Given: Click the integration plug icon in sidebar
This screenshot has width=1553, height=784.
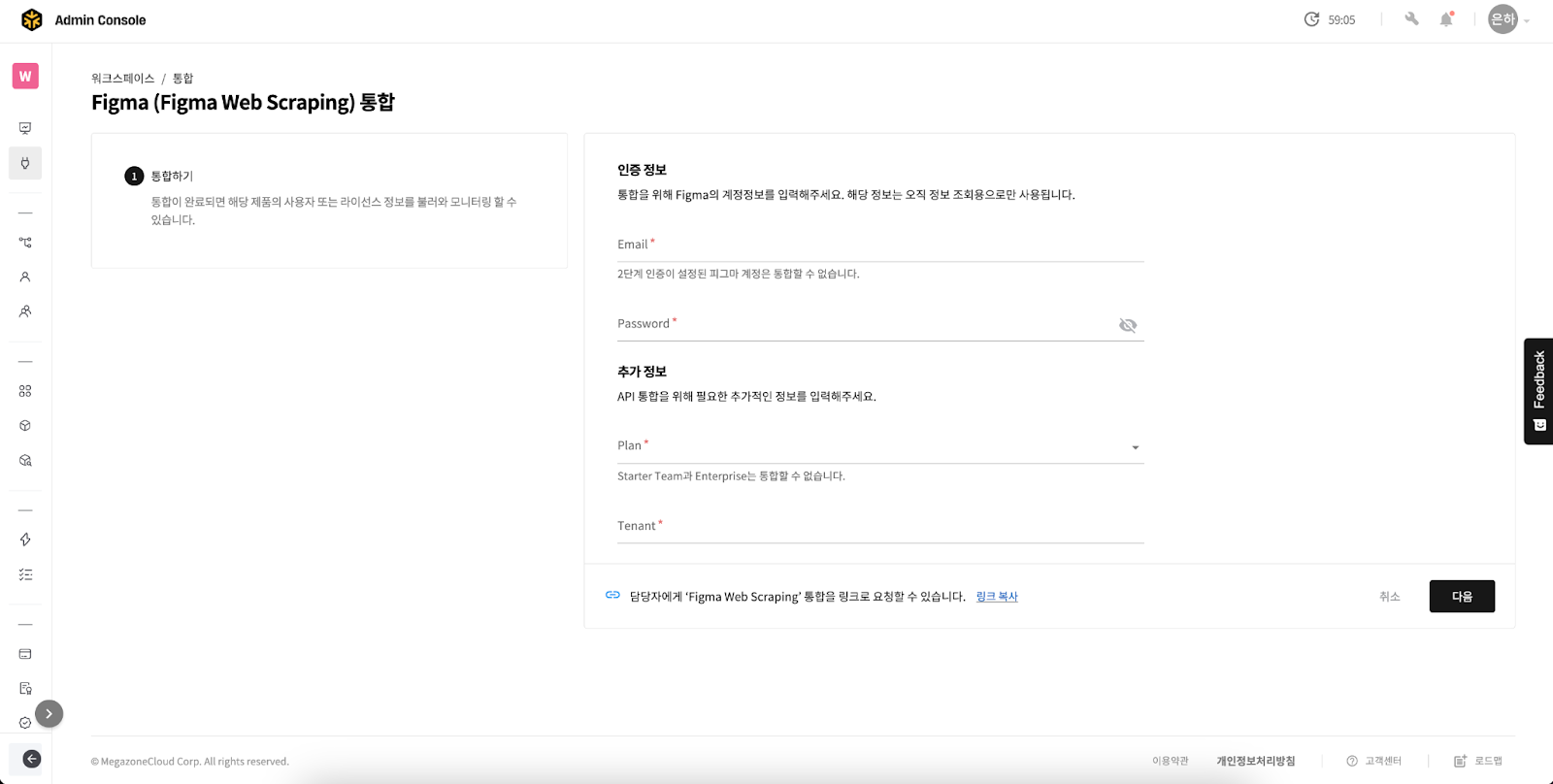Looking at the screenshot, I should click(25, 163).
